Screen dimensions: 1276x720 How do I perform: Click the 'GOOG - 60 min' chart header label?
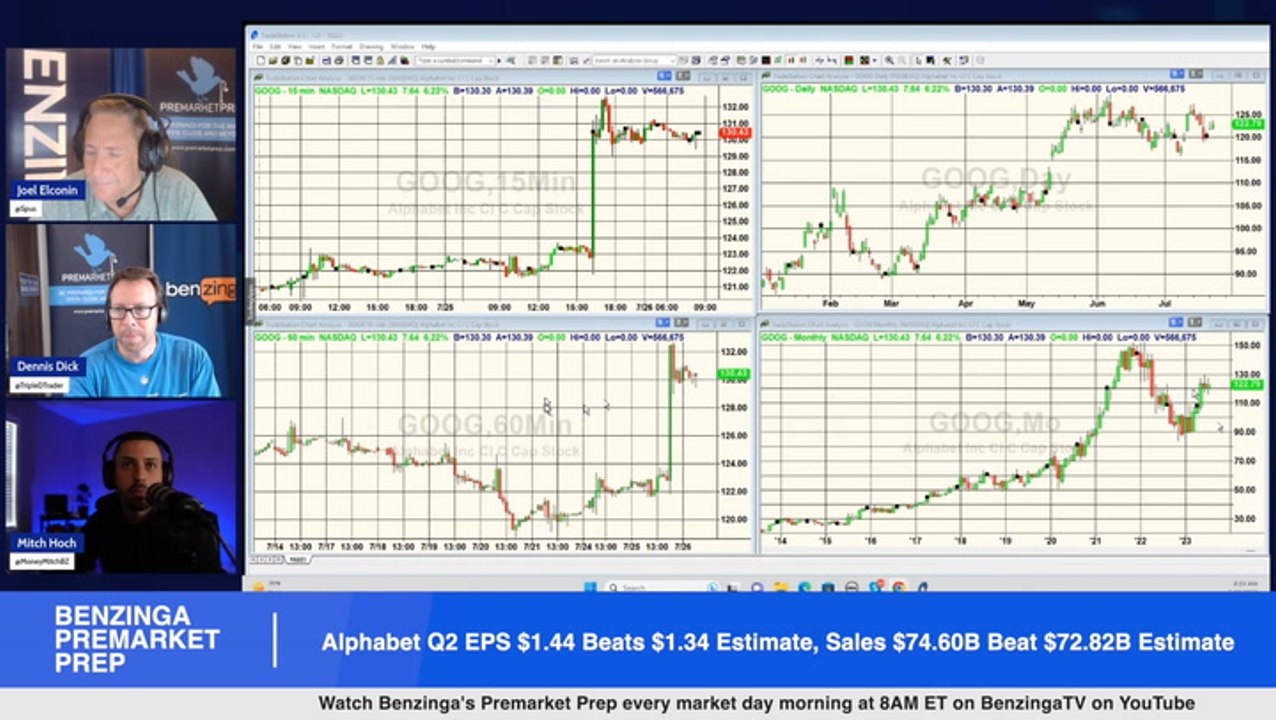[x=287, y=337]
